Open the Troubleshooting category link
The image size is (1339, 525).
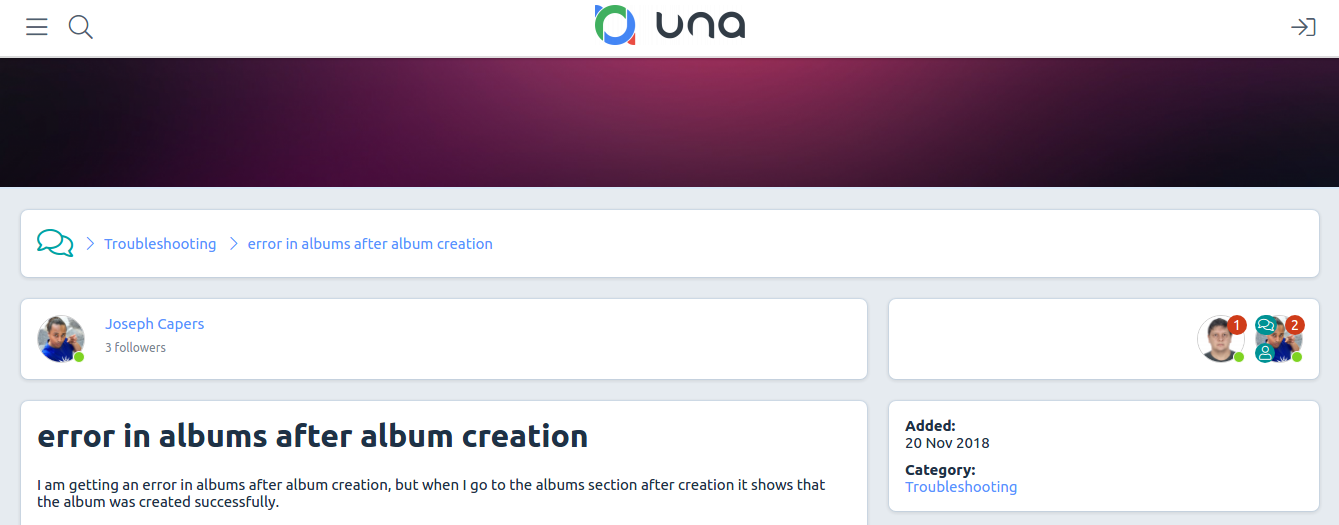961,487
